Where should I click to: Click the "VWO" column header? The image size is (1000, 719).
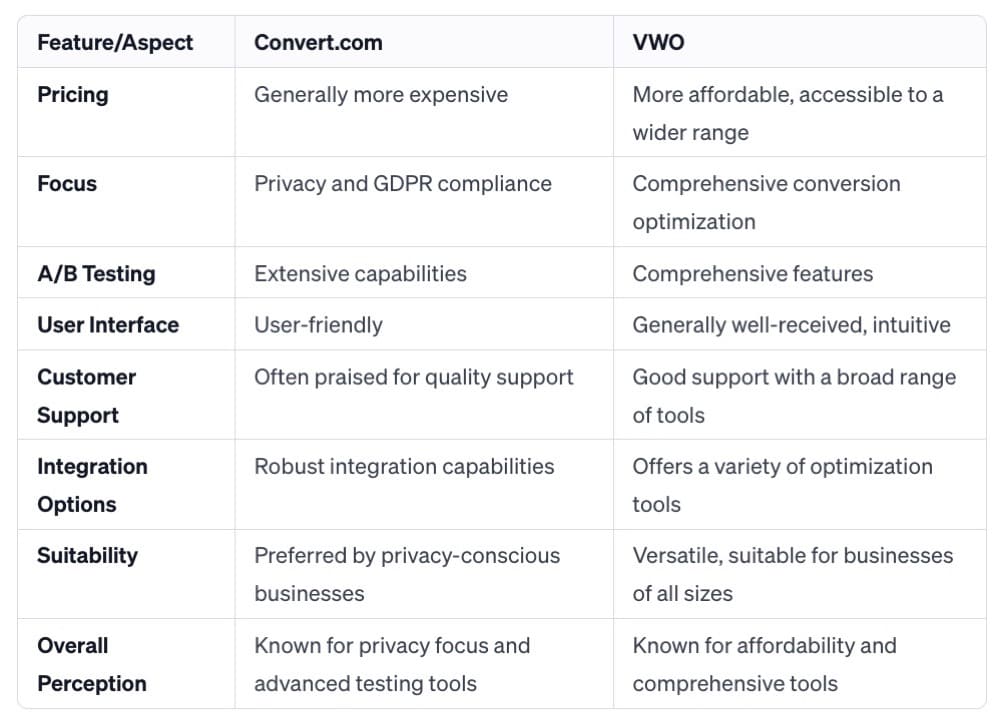[x=658, y=43]
